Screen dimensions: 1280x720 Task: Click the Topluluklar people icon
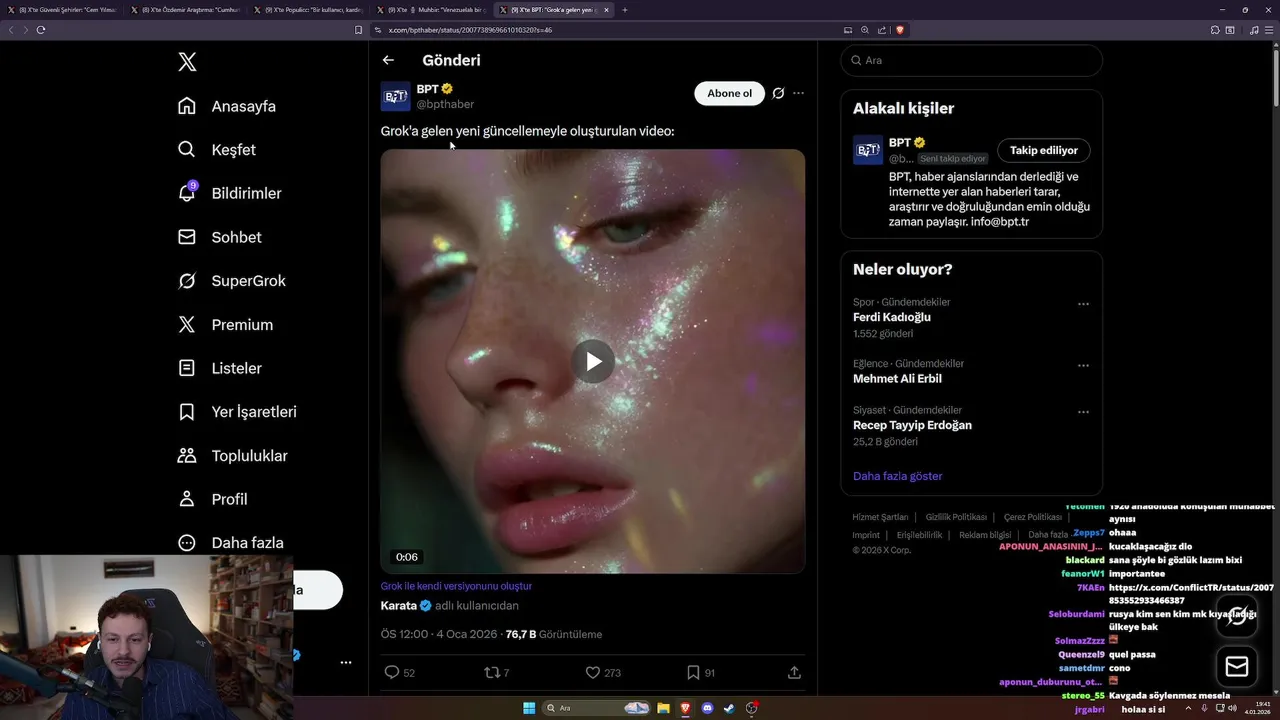coord(187,456)
